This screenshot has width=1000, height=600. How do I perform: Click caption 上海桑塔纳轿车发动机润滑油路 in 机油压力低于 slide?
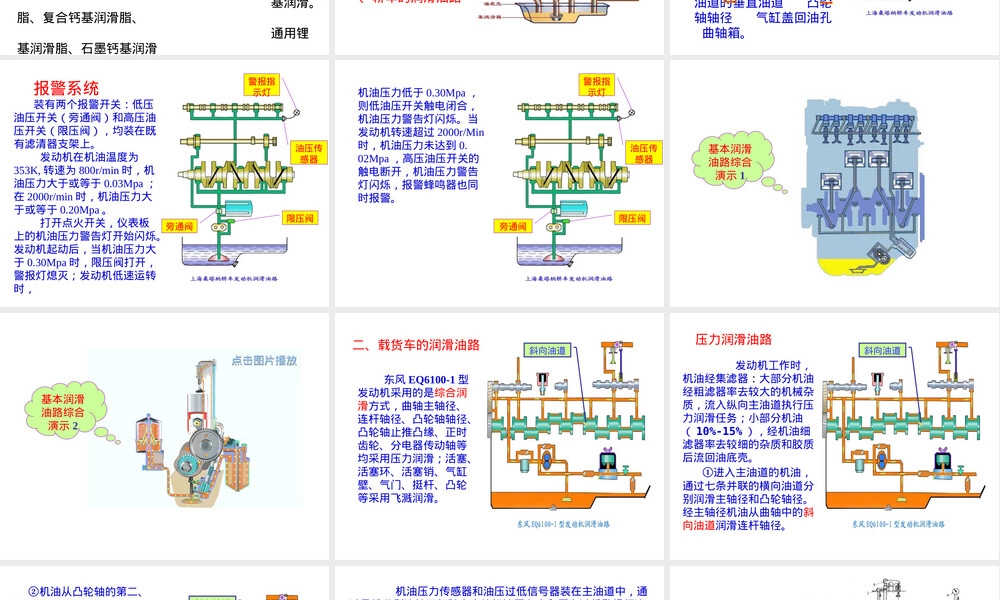(x=569, y=279)
